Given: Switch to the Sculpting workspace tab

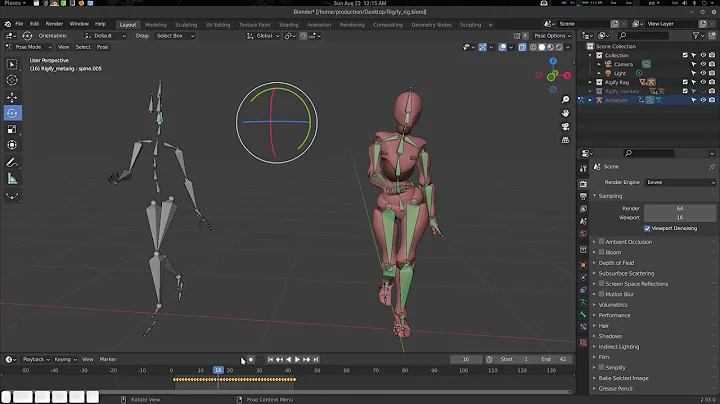Looking at the screenshot, I should pos(186,25).
